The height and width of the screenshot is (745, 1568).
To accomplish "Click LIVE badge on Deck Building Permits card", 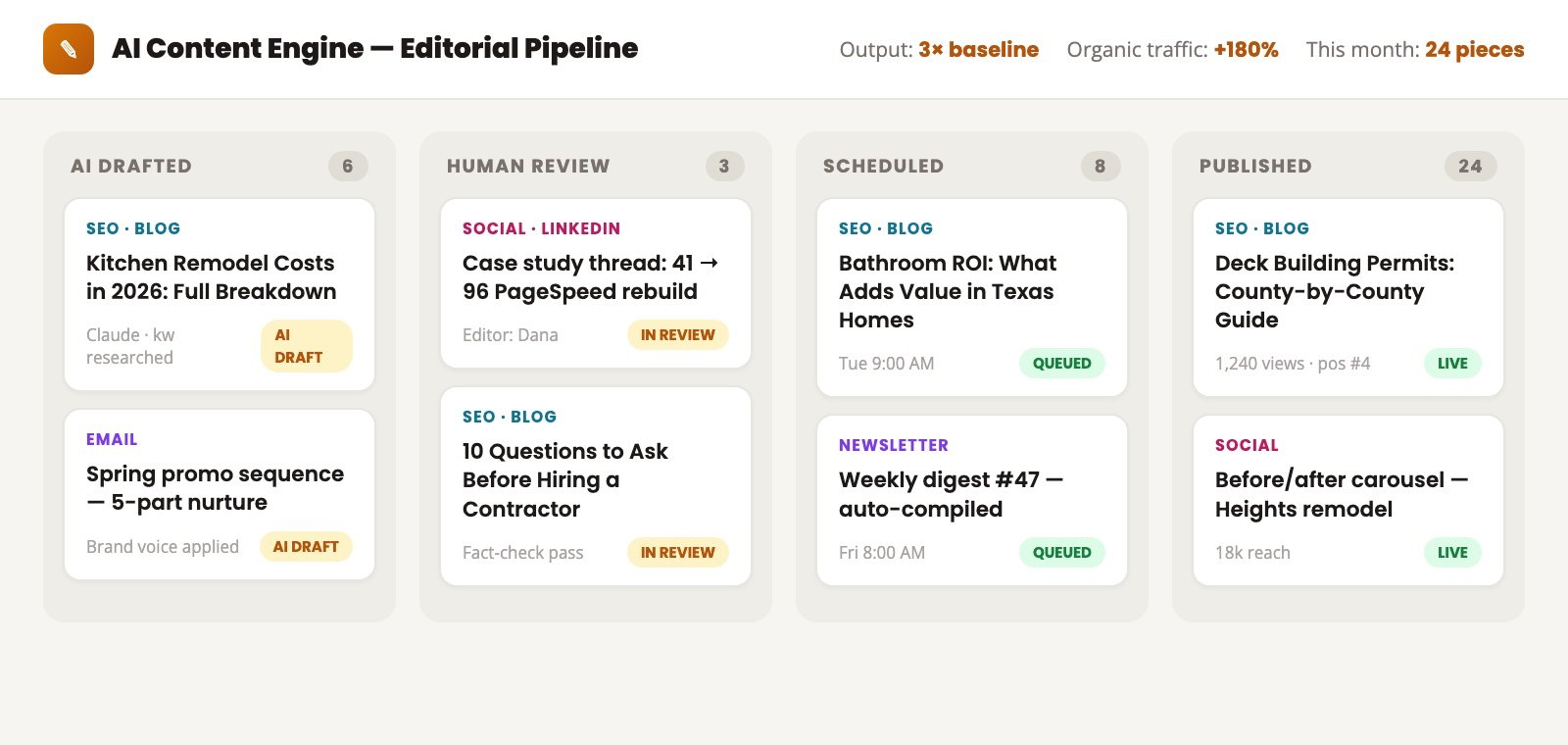I will tap(1452, 364).
